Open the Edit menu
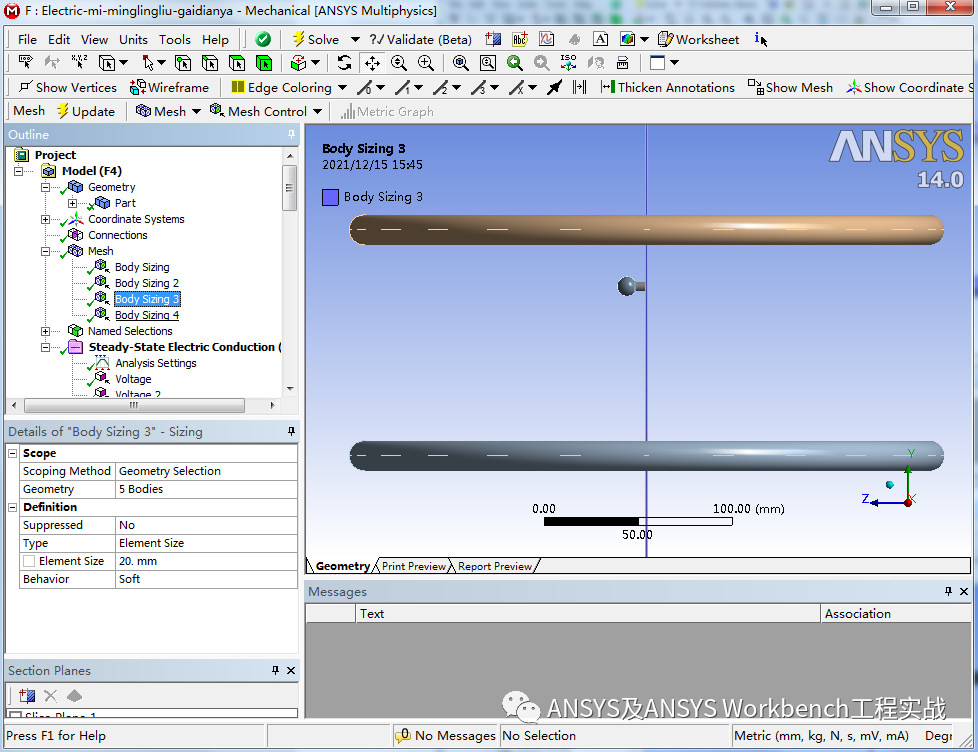 59,39
